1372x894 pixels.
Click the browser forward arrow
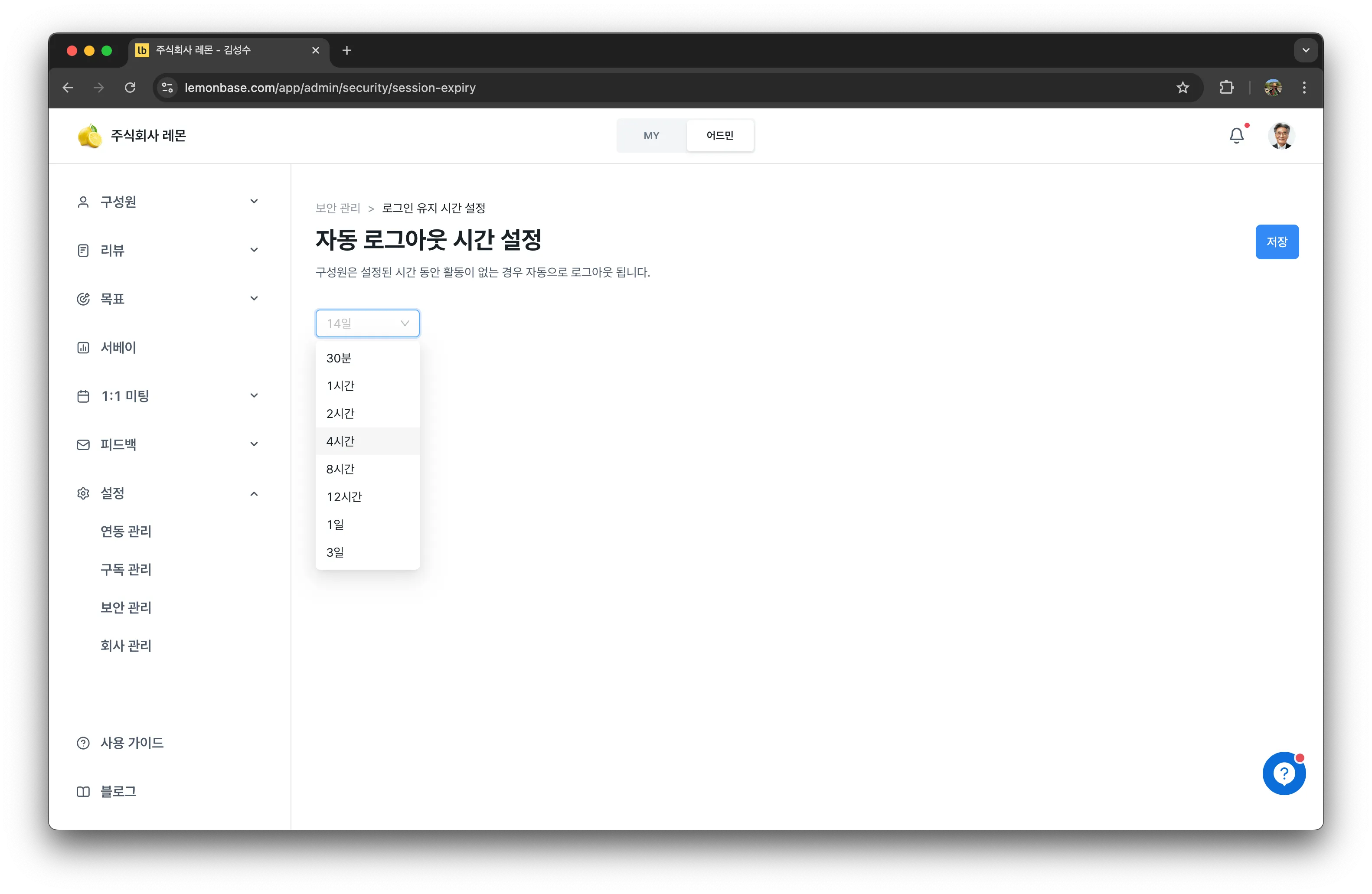(99, 88)
